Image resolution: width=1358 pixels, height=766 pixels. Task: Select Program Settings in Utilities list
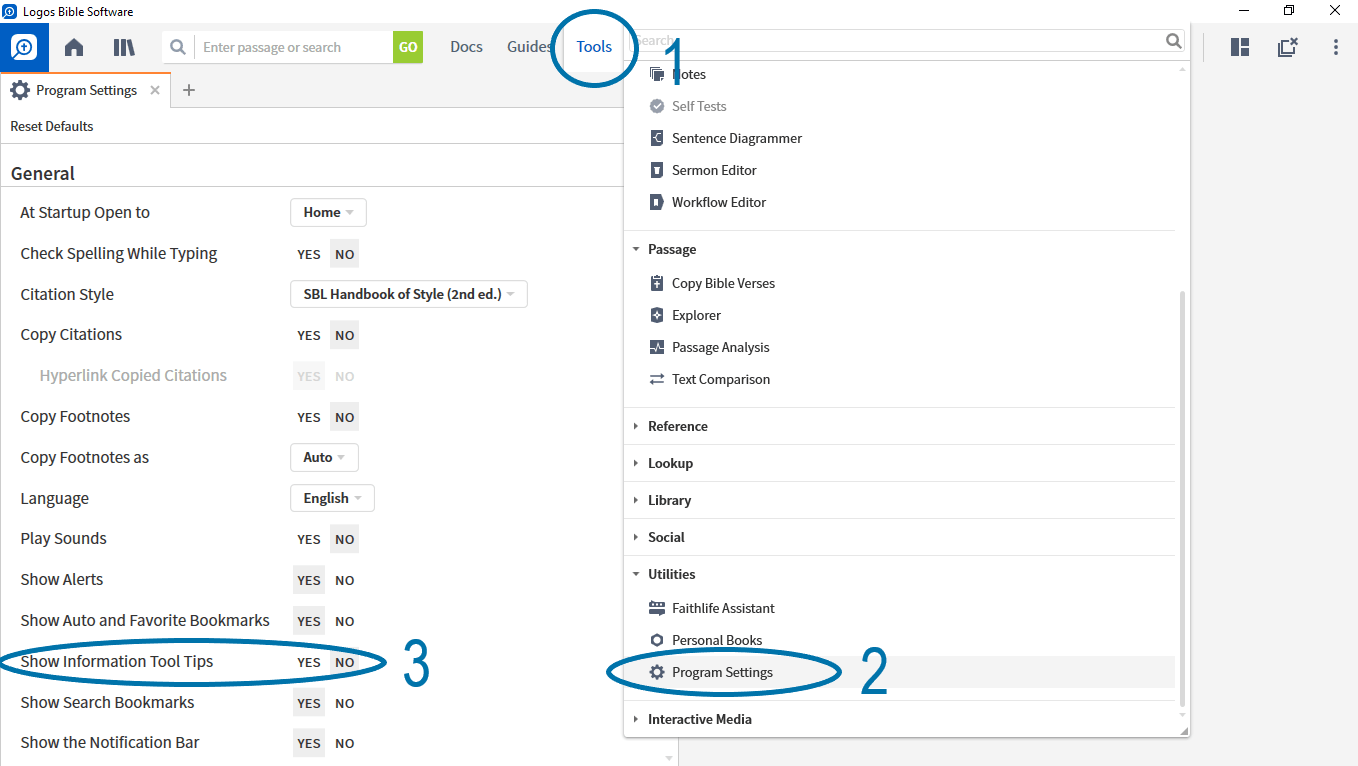coord(722,672)
